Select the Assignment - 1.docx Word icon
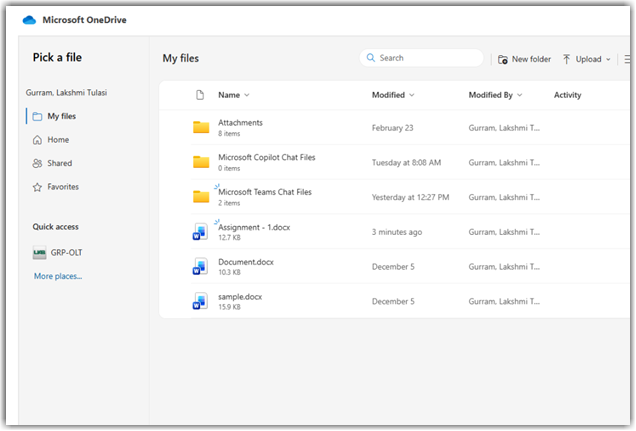The width and height of the screenshot is (636, 431). tap(200, 232)
